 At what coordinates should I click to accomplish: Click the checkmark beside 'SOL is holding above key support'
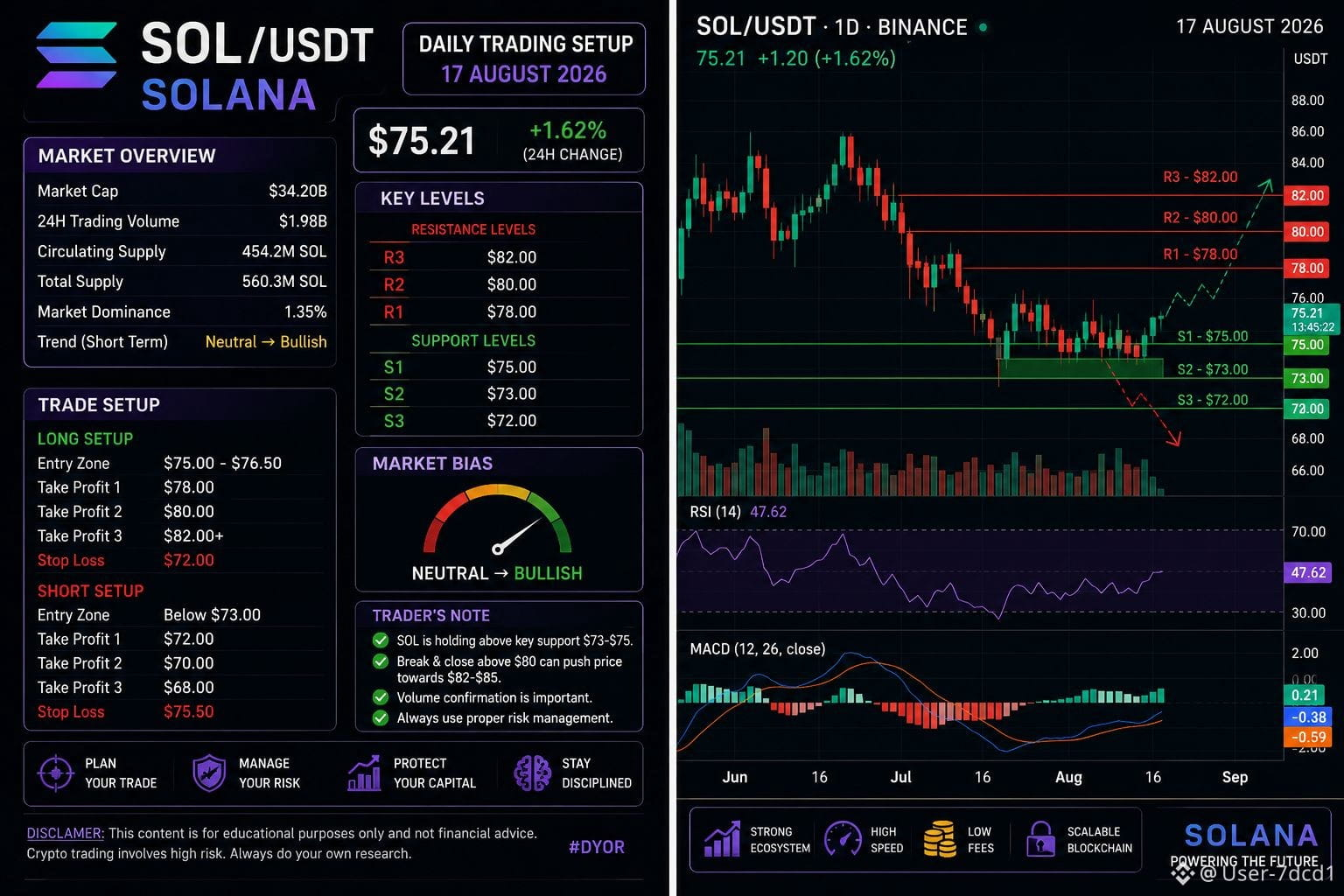(x=381, y=640)
